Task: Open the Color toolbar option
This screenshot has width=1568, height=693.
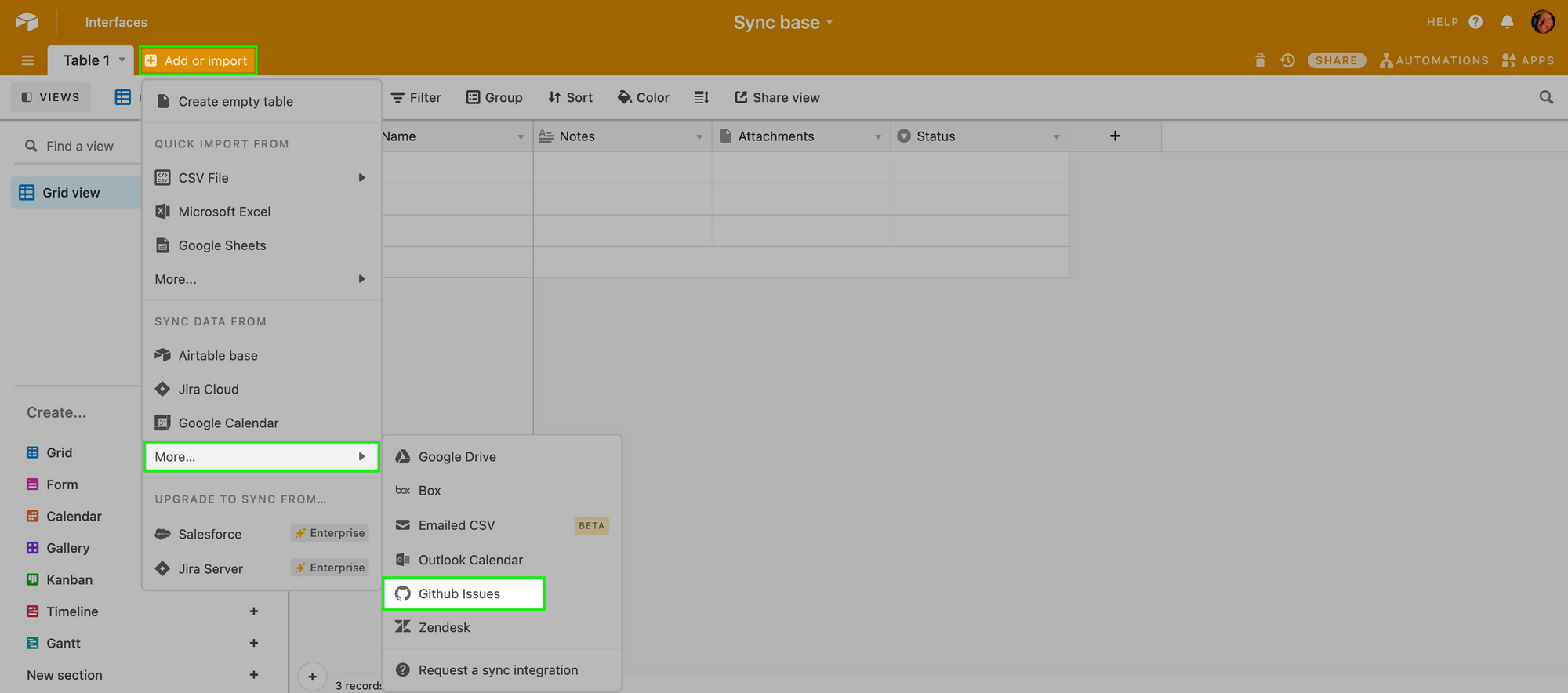Action: tap(644, 97)
